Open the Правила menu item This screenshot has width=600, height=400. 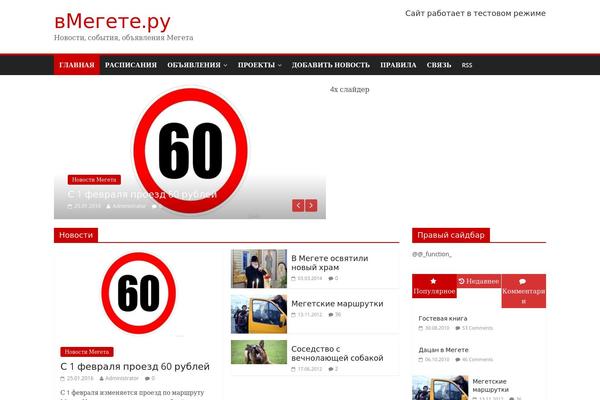click(x=398, y=65)
